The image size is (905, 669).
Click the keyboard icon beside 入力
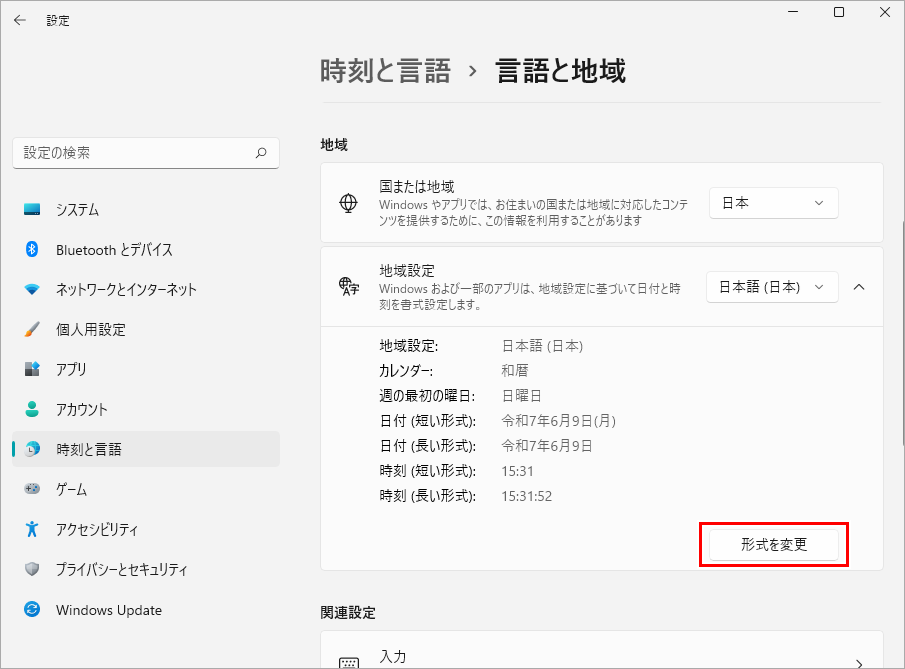coord(349,663)
